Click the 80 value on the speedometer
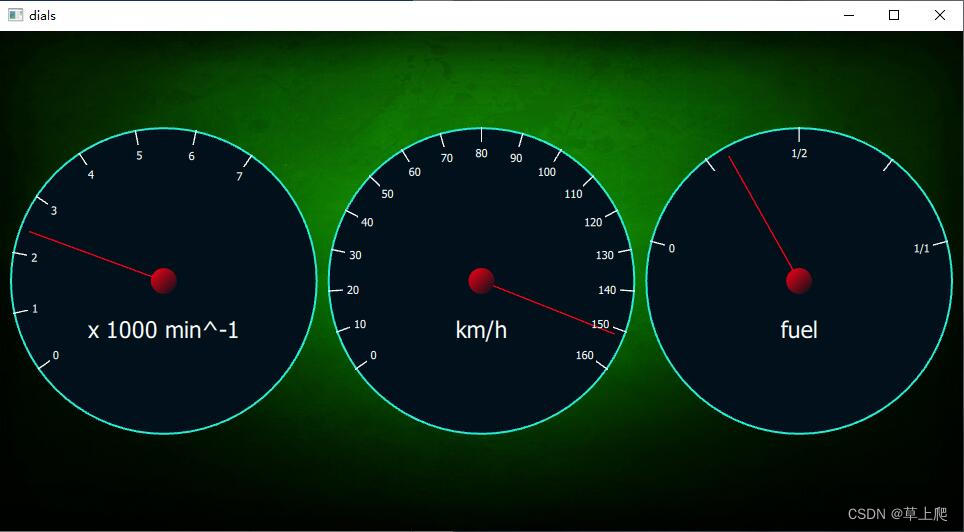This screenshot has width=964, height=532. tap(481, 153)
